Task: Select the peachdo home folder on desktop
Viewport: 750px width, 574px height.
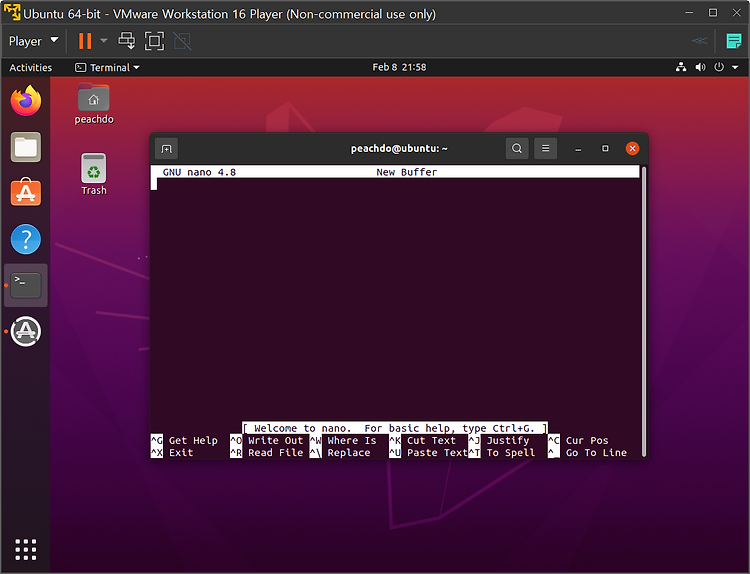Action: click(94, 103)
